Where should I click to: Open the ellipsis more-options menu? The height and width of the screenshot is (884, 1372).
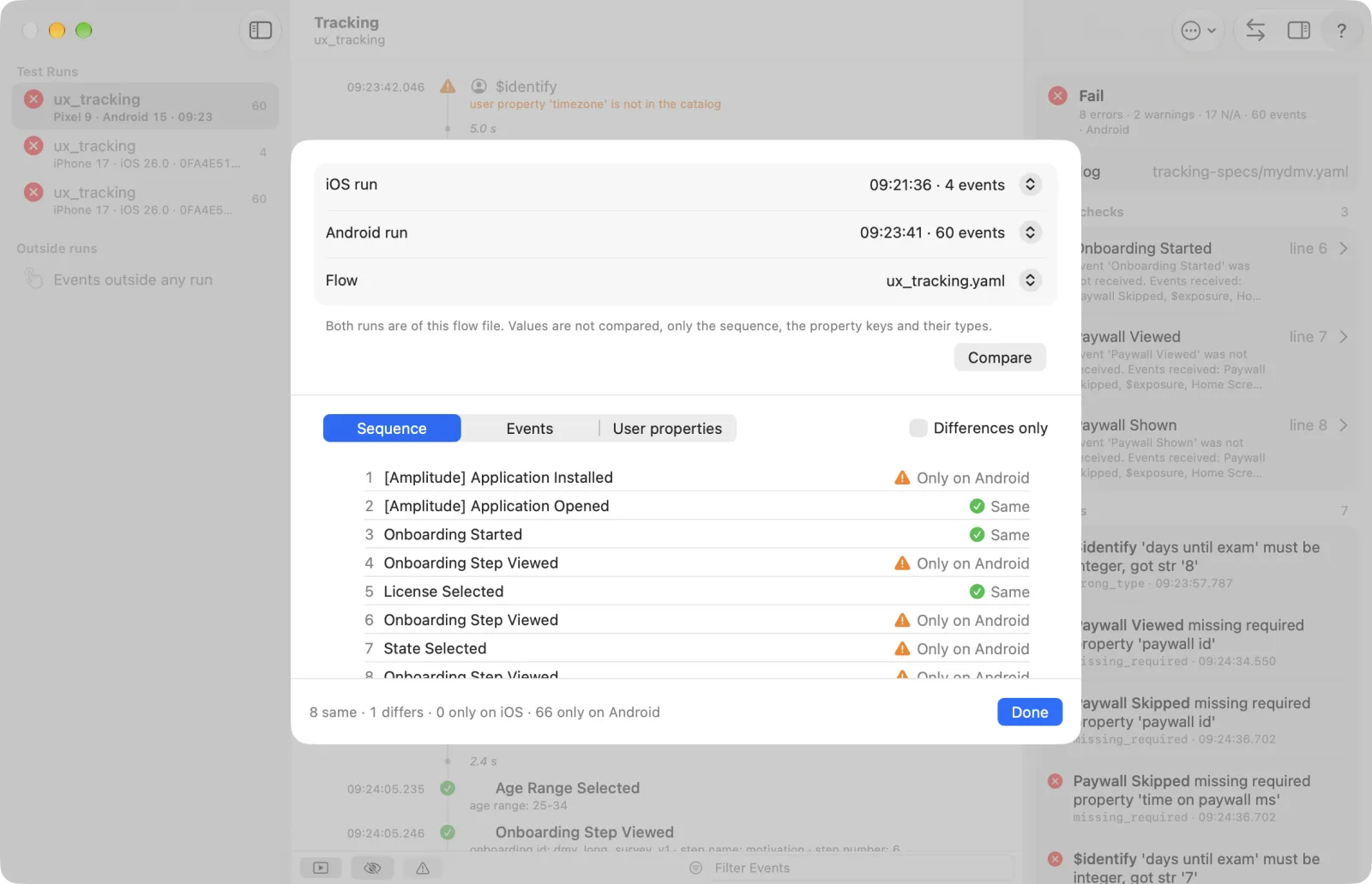coord(1198,31)
